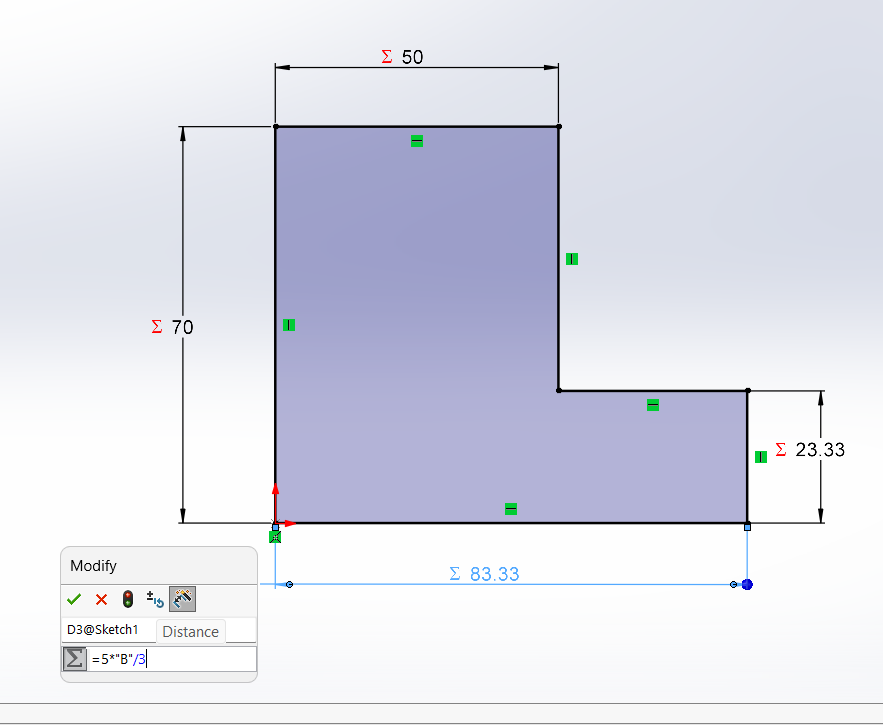The width and height of the screenshot is (883, 725).
Task: Click the traffic light Rebuild icon
Action: click(x=128, y=599)
